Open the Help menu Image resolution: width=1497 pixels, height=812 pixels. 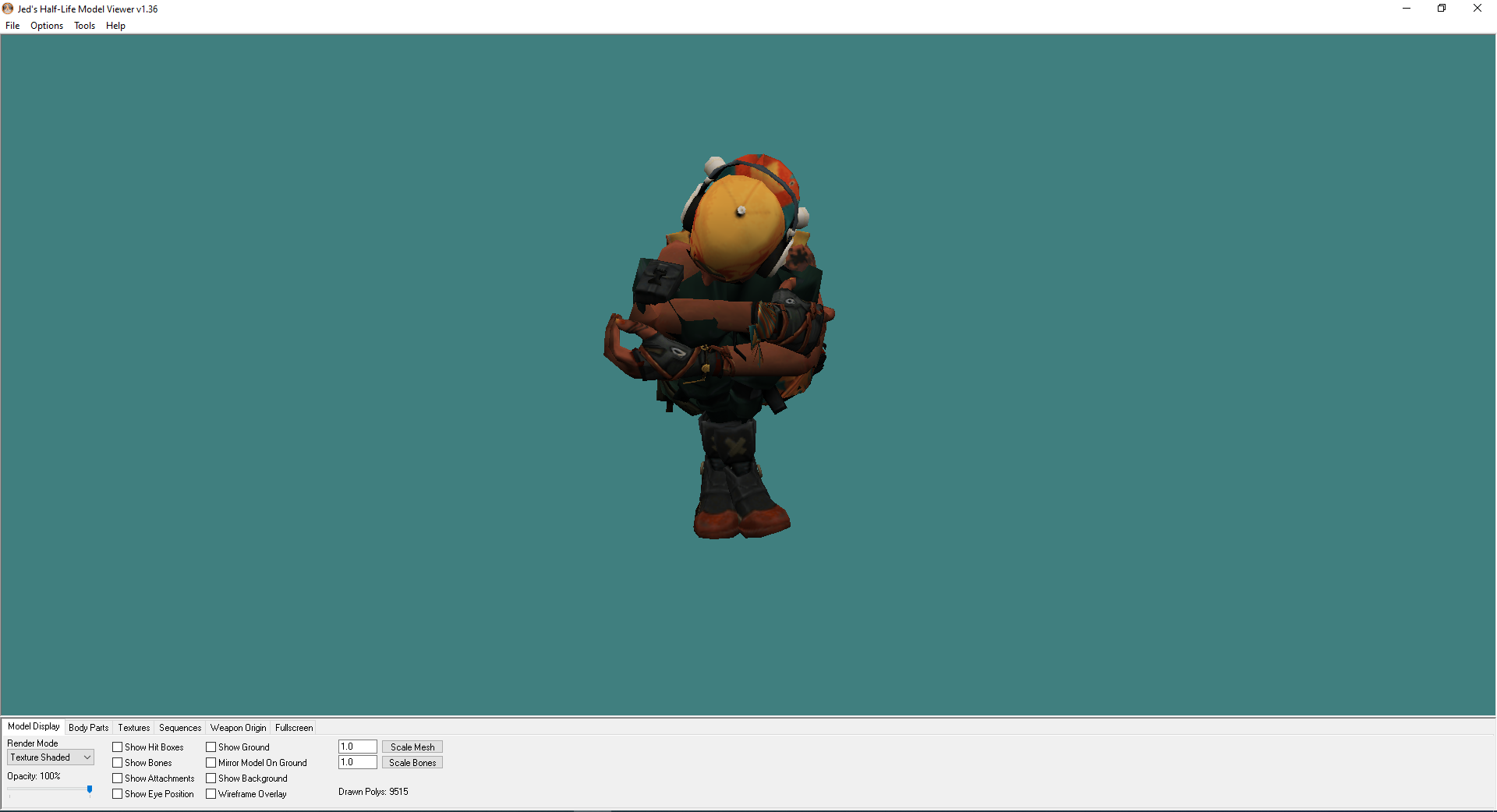(x=115, y=26)
